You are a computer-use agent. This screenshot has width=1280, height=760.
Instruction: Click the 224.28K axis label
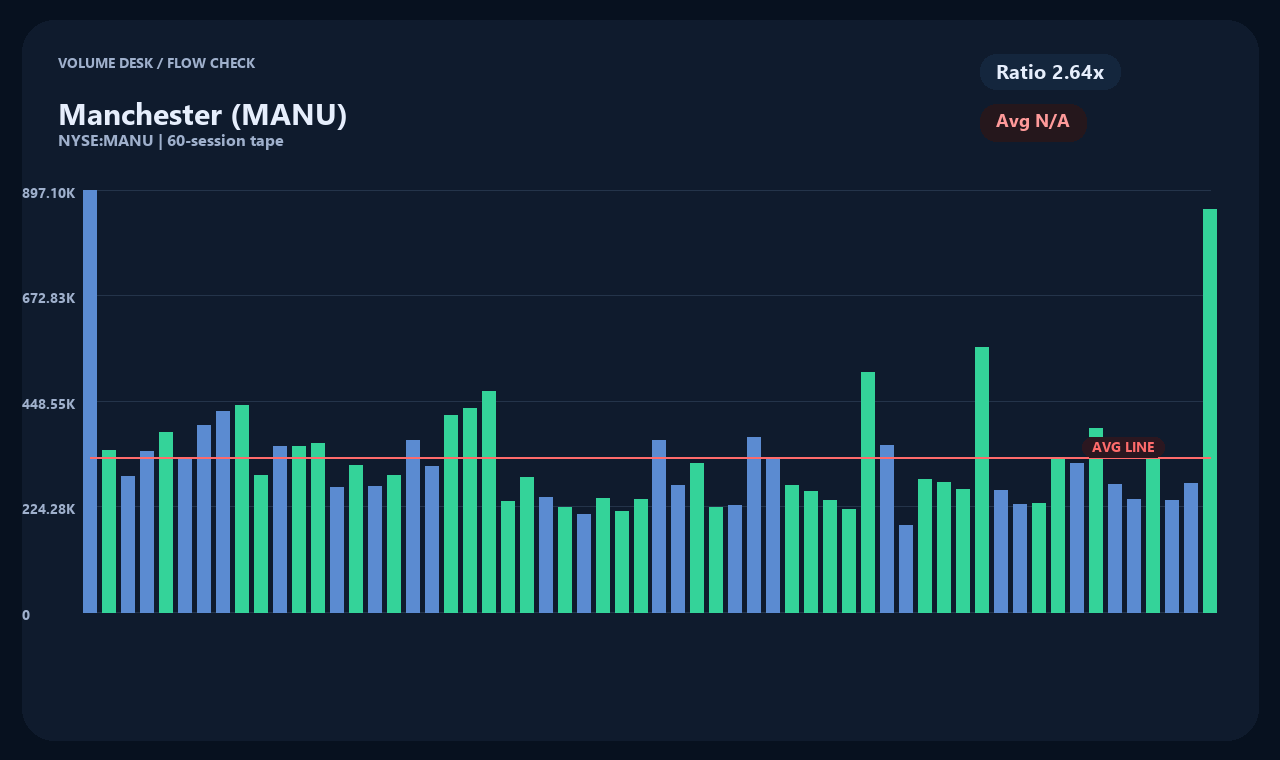point(49,509)
